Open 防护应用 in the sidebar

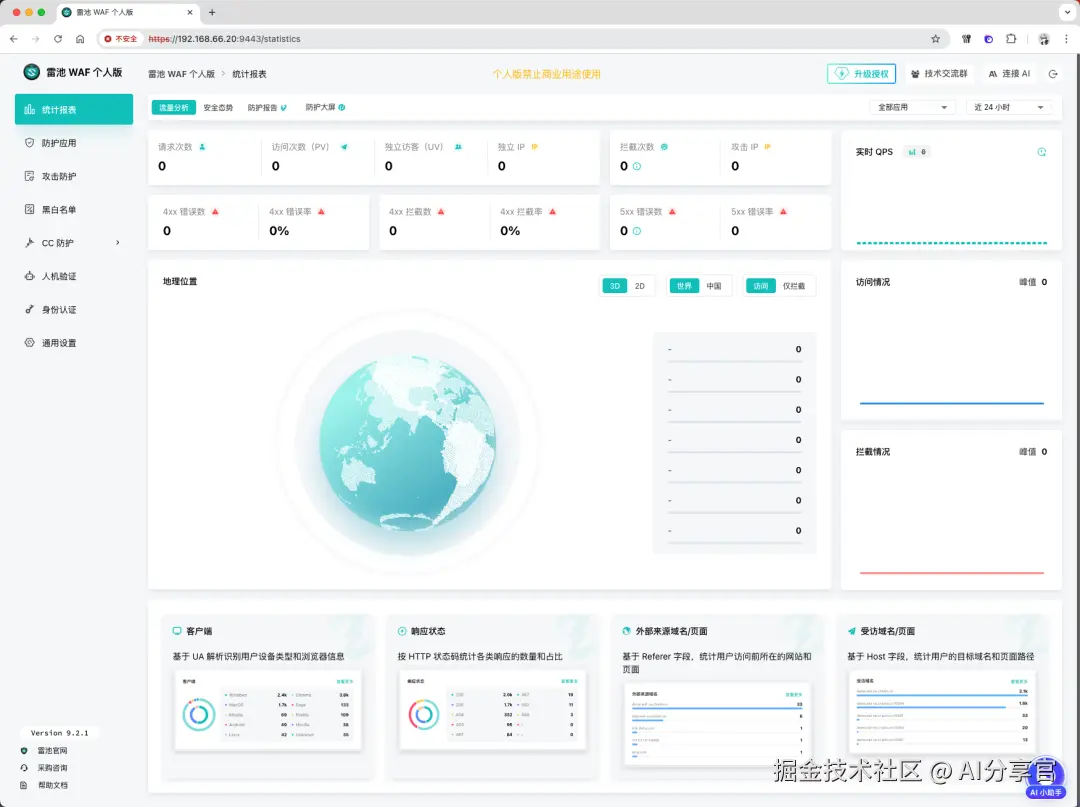(74, 143)
